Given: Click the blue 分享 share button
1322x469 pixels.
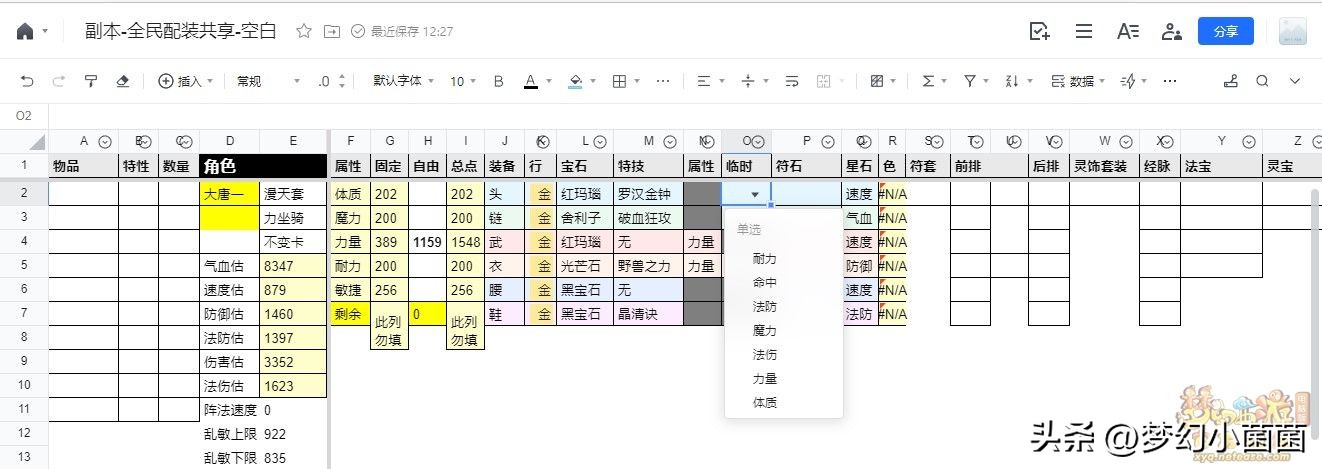Looking at the screenshot, I should click(1226, 31).
